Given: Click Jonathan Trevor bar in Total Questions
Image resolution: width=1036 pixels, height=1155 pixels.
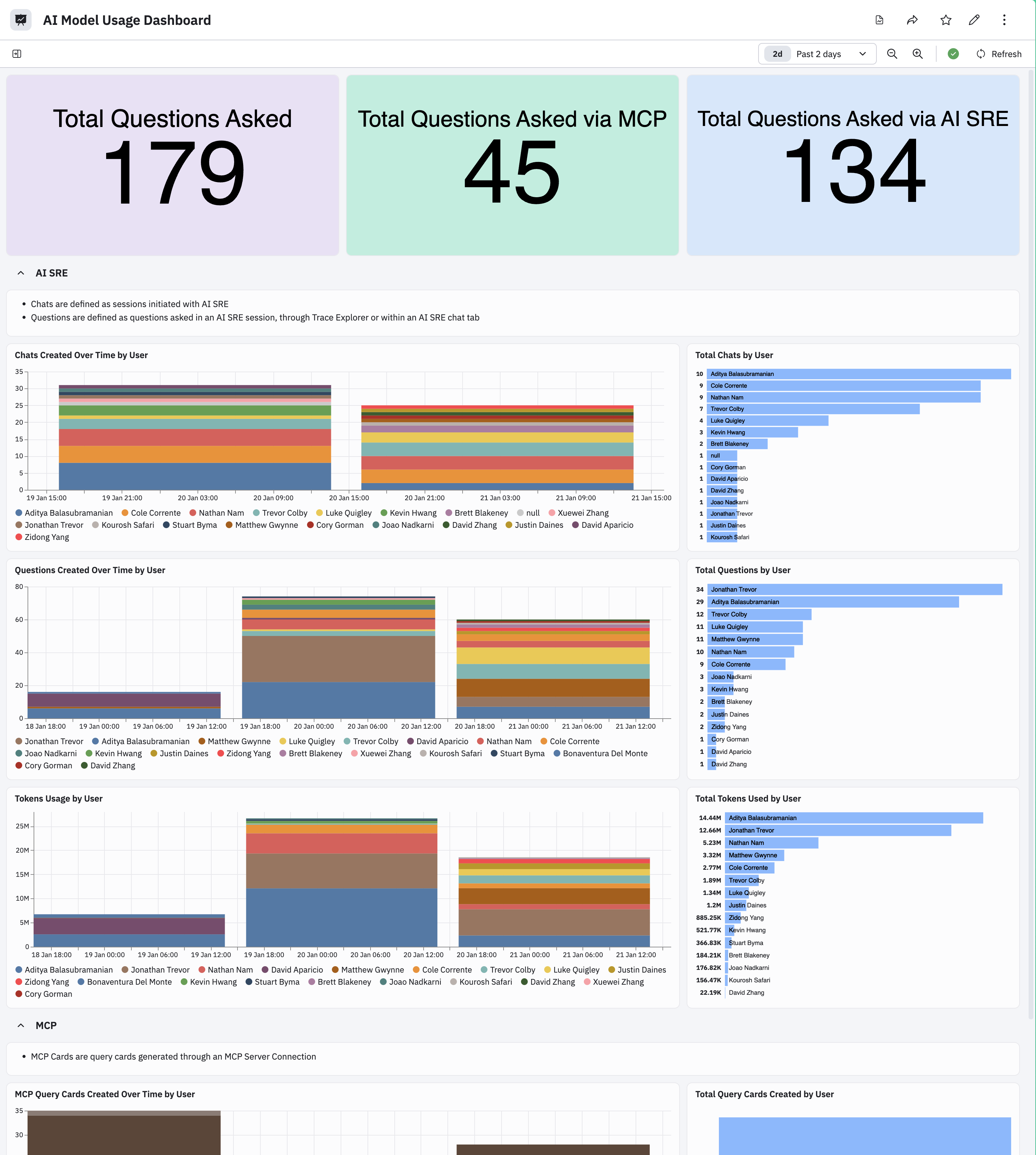Looking at the screenshot, I should click(x=854, y=589).
